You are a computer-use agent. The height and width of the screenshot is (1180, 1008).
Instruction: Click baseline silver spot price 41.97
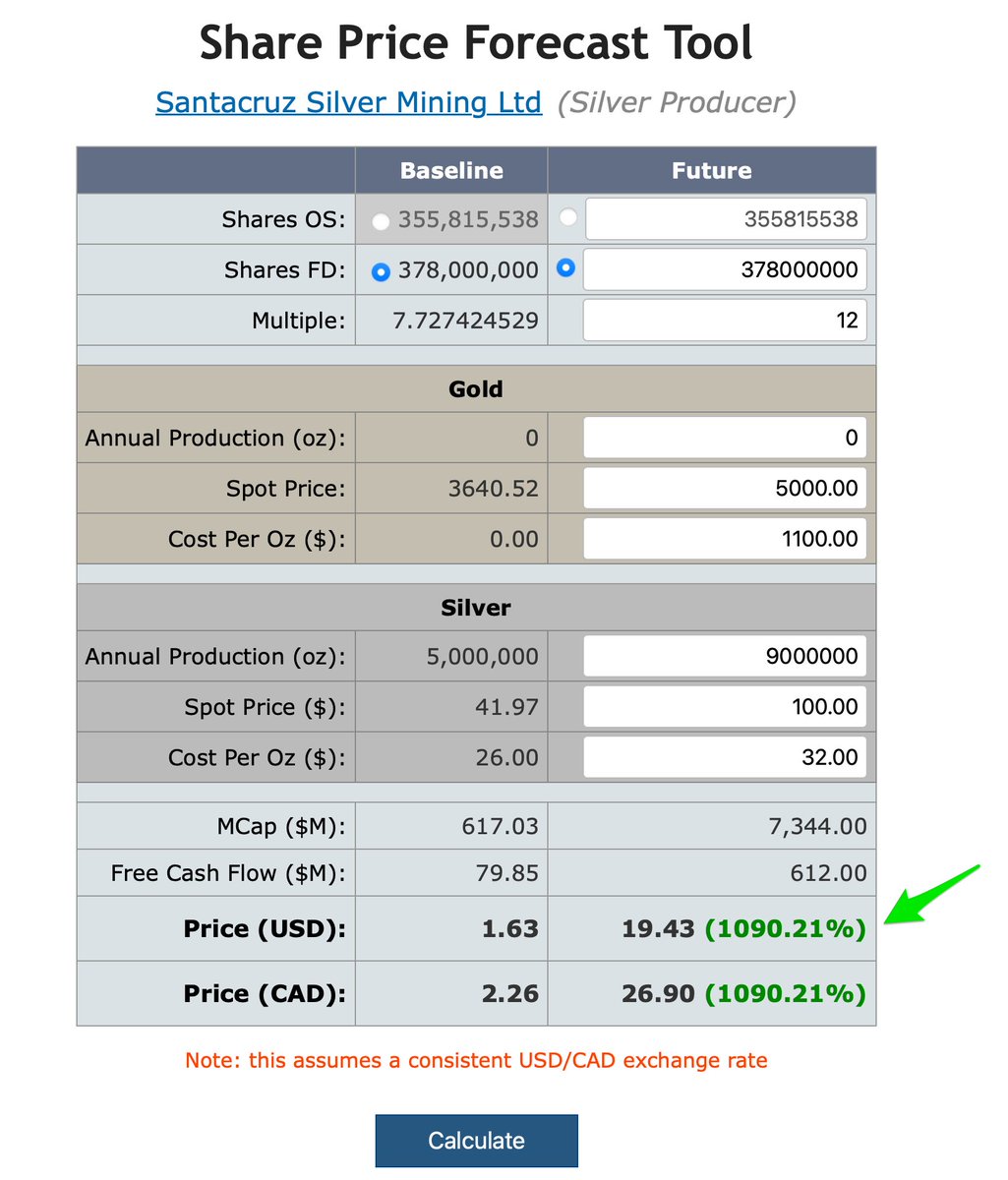click(x=506, y=707)
